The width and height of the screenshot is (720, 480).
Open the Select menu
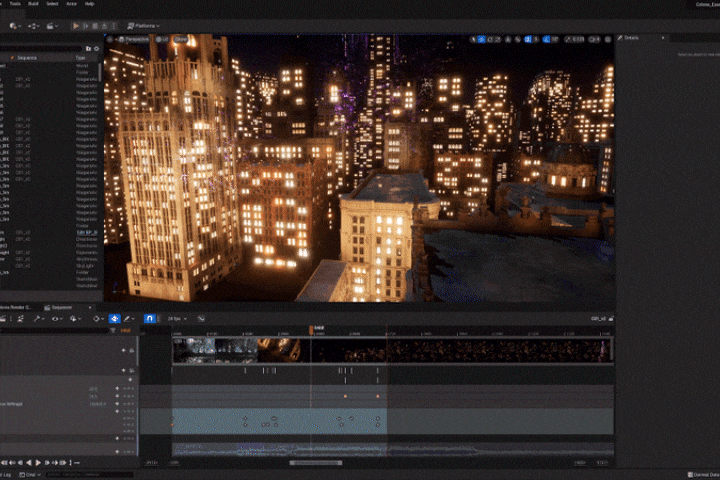(52, 4)
